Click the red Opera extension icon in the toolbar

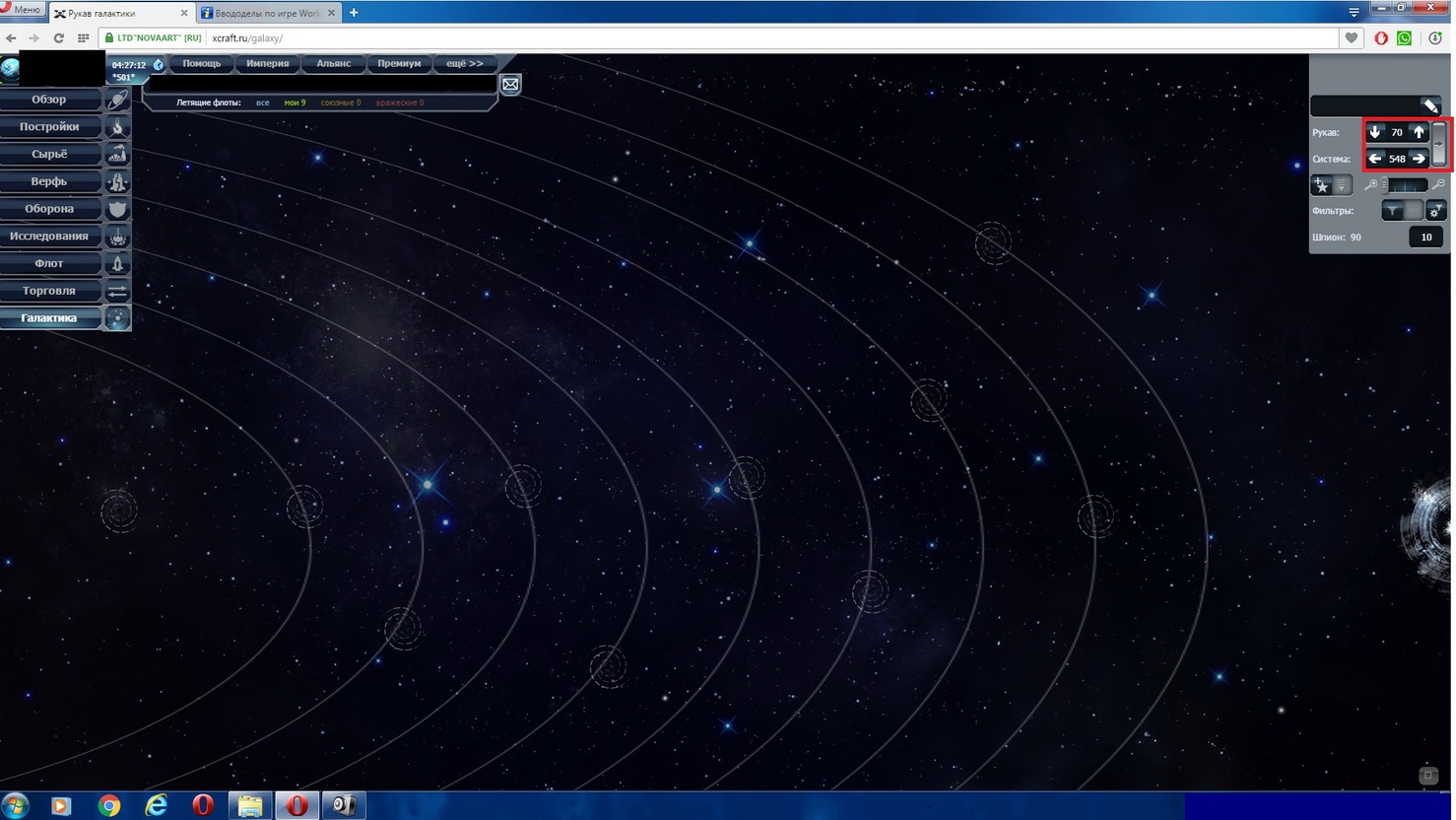tap(1381, 38)
